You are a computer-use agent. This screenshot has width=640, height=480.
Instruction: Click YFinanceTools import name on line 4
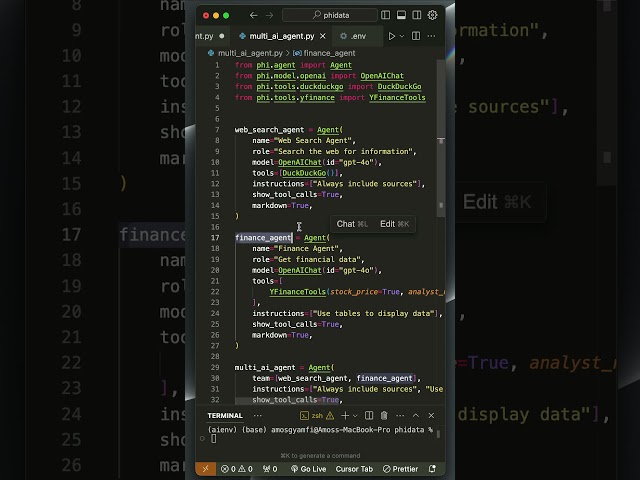click(x=397, y=98)
